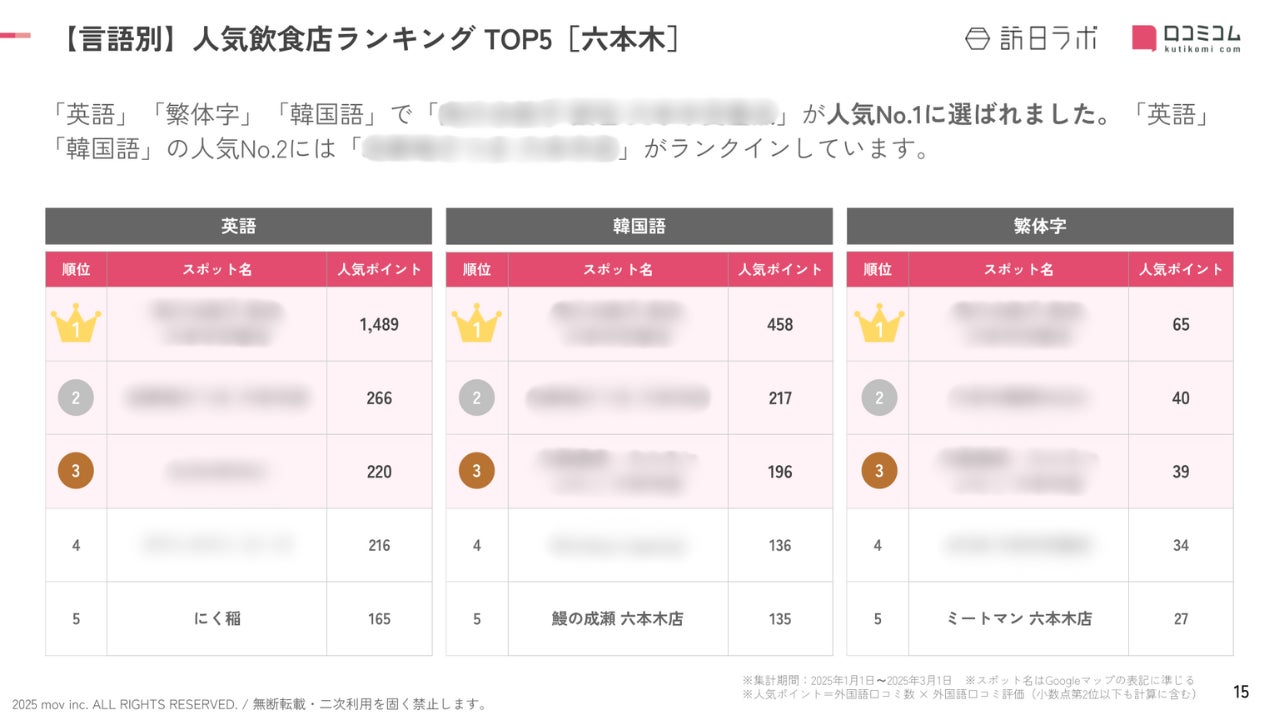Screen dimensions: 1280x720
Task: Click silver rank 2 badge in 繁体字 table
Action: [x=879, y=398]
